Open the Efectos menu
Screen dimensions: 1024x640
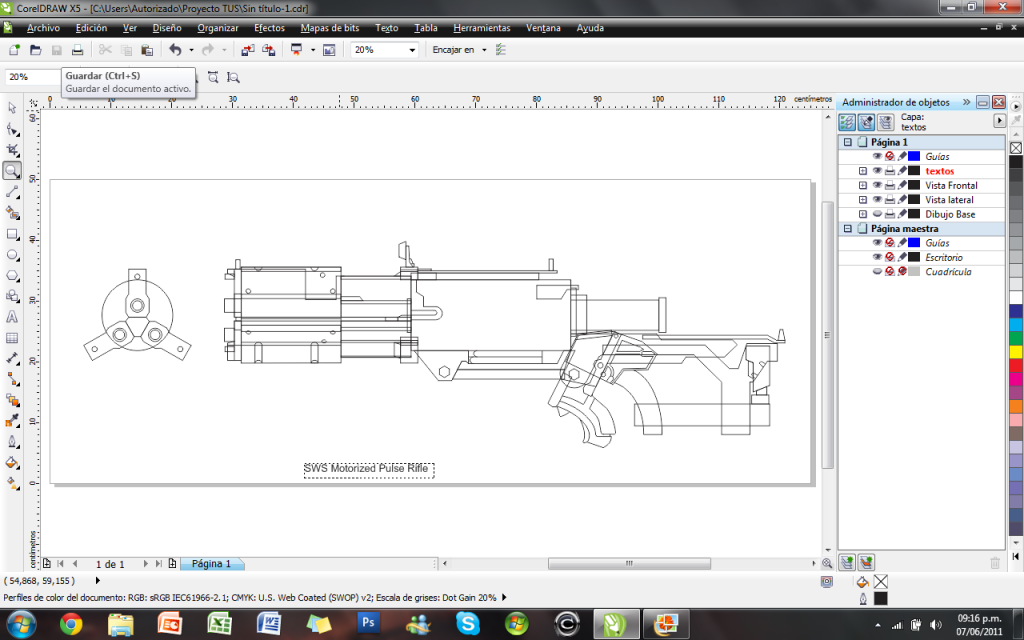(x=269, y=28)
